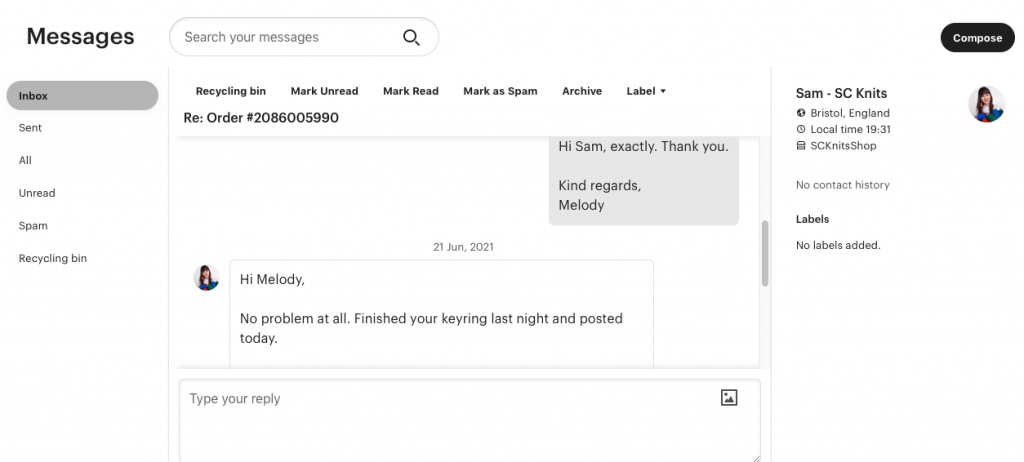Mark the conversation as Unread

click(324, 91)
